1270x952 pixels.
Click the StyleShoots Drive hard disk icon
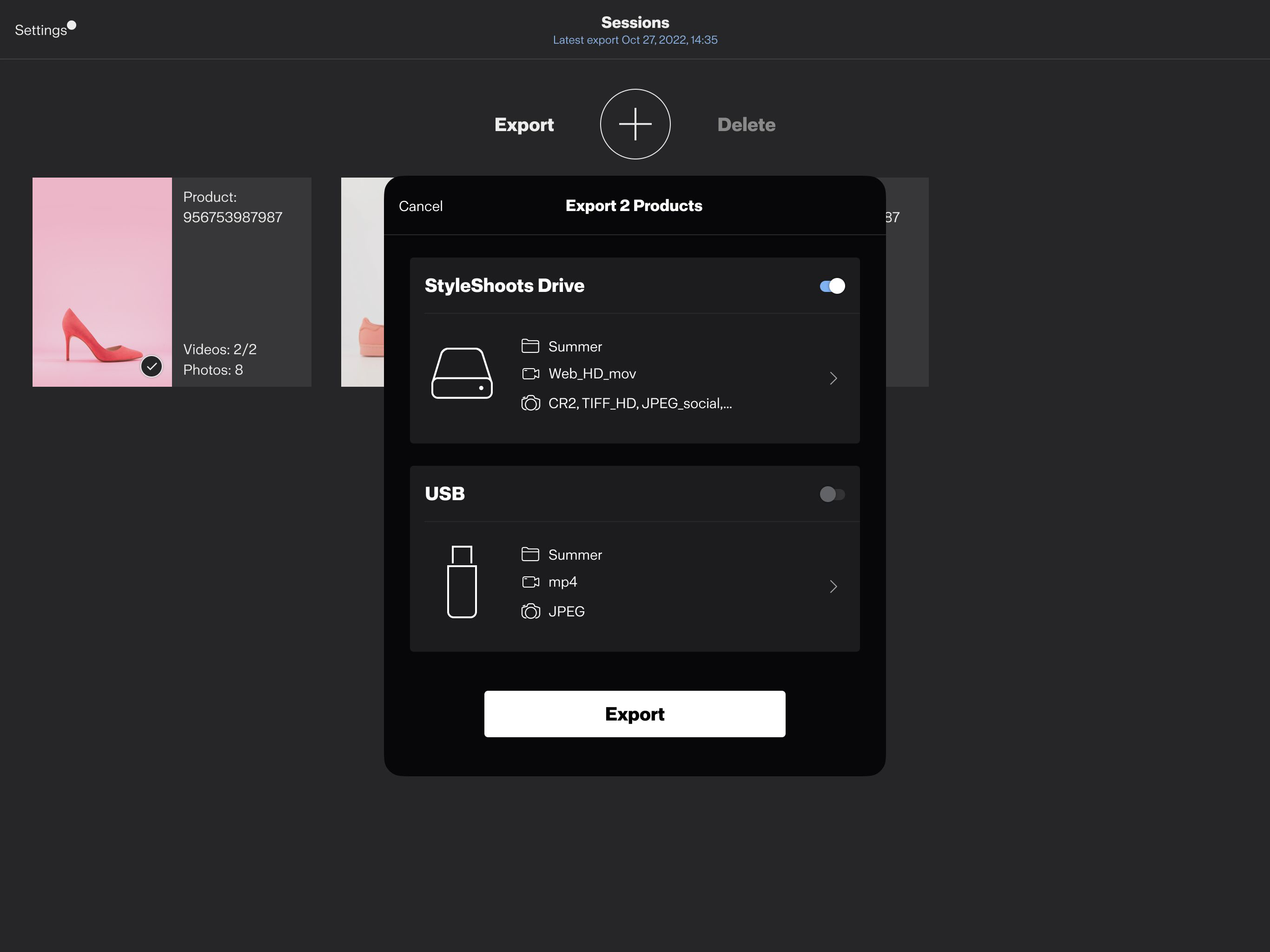[462, 373]
